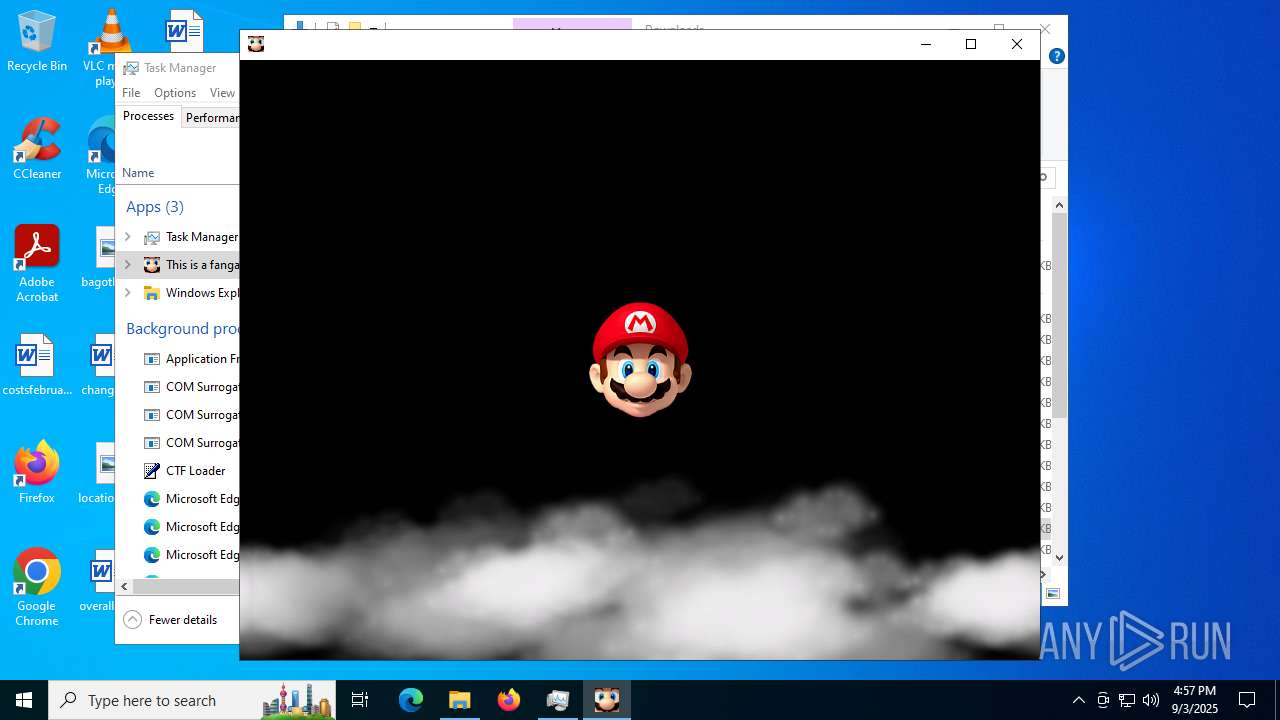The height and width of the screenshot is (720, 1280).
Task: Click the CTF Loader pencil icon
Action: click(x=152, y=471)
